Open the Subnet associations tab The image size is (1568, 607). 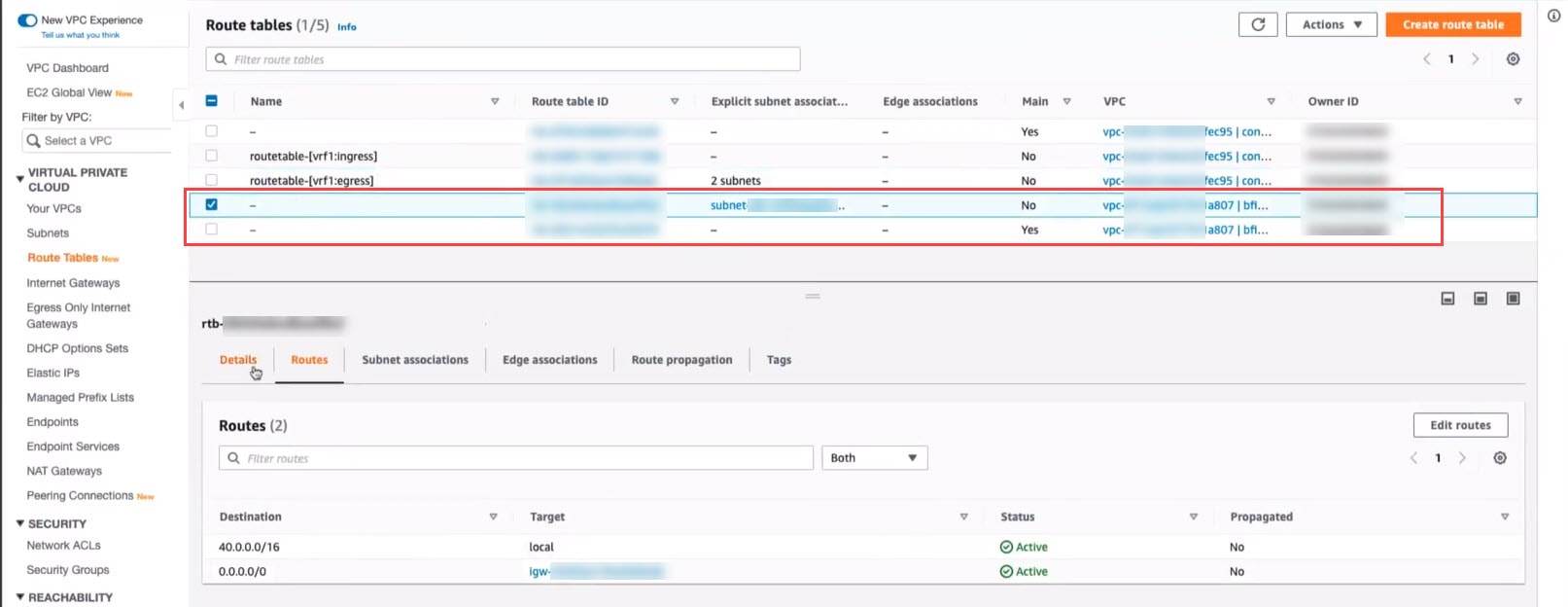click(415, 360)
